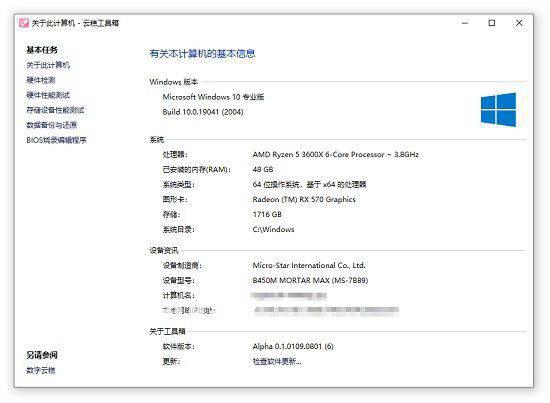
Task: Open 数字云梯 under 另请参阅
Action: (41, 370)
